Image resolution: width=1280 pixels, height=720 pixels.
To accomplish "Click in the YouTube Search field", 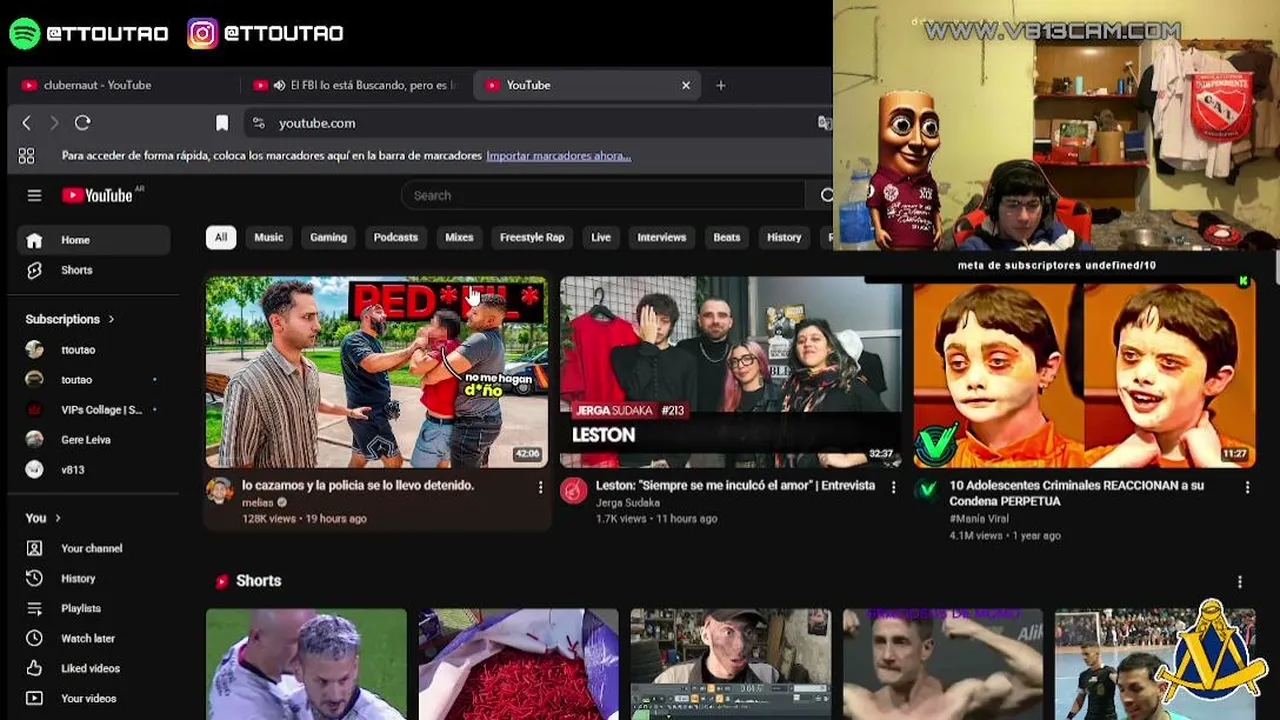I will 604,195.
